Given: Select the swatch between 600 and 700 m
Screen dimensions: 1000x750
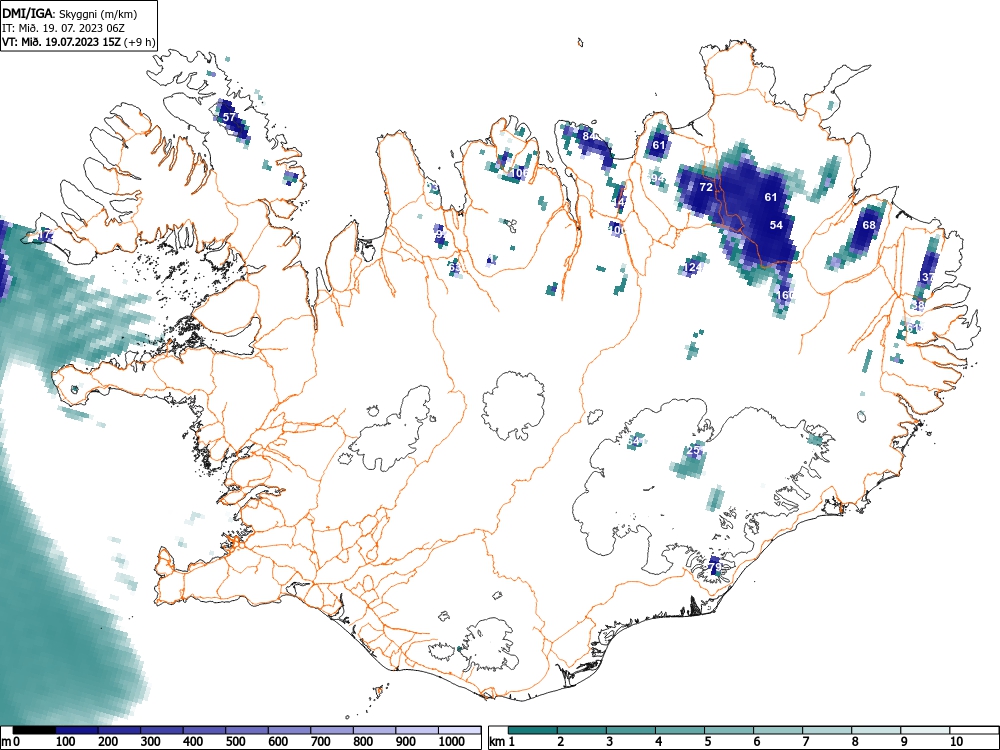Looking at the screenshot, I should click(x=289, y=730).
